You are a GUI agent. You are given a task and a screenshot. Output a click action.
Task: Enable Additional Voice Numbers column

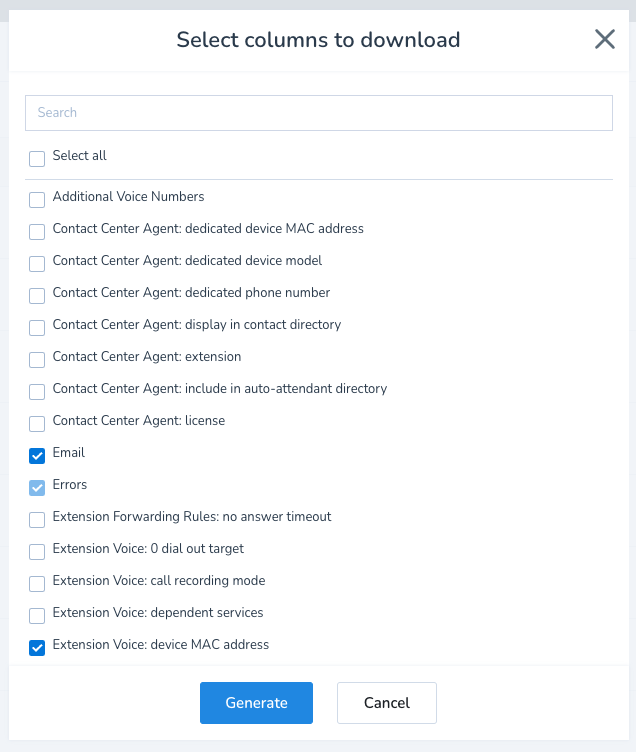tap(37, 199)
